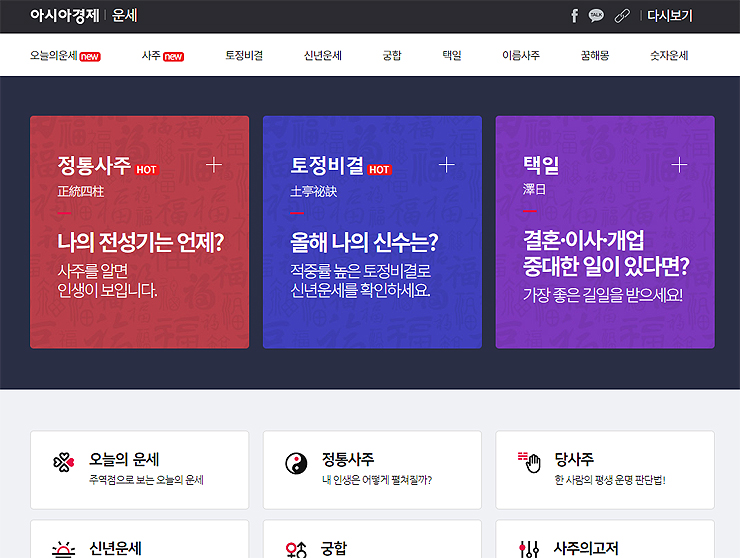Open 다시보기 in the header
The width and height of the screenshot is (740, 558).
[x=670, y=16]
